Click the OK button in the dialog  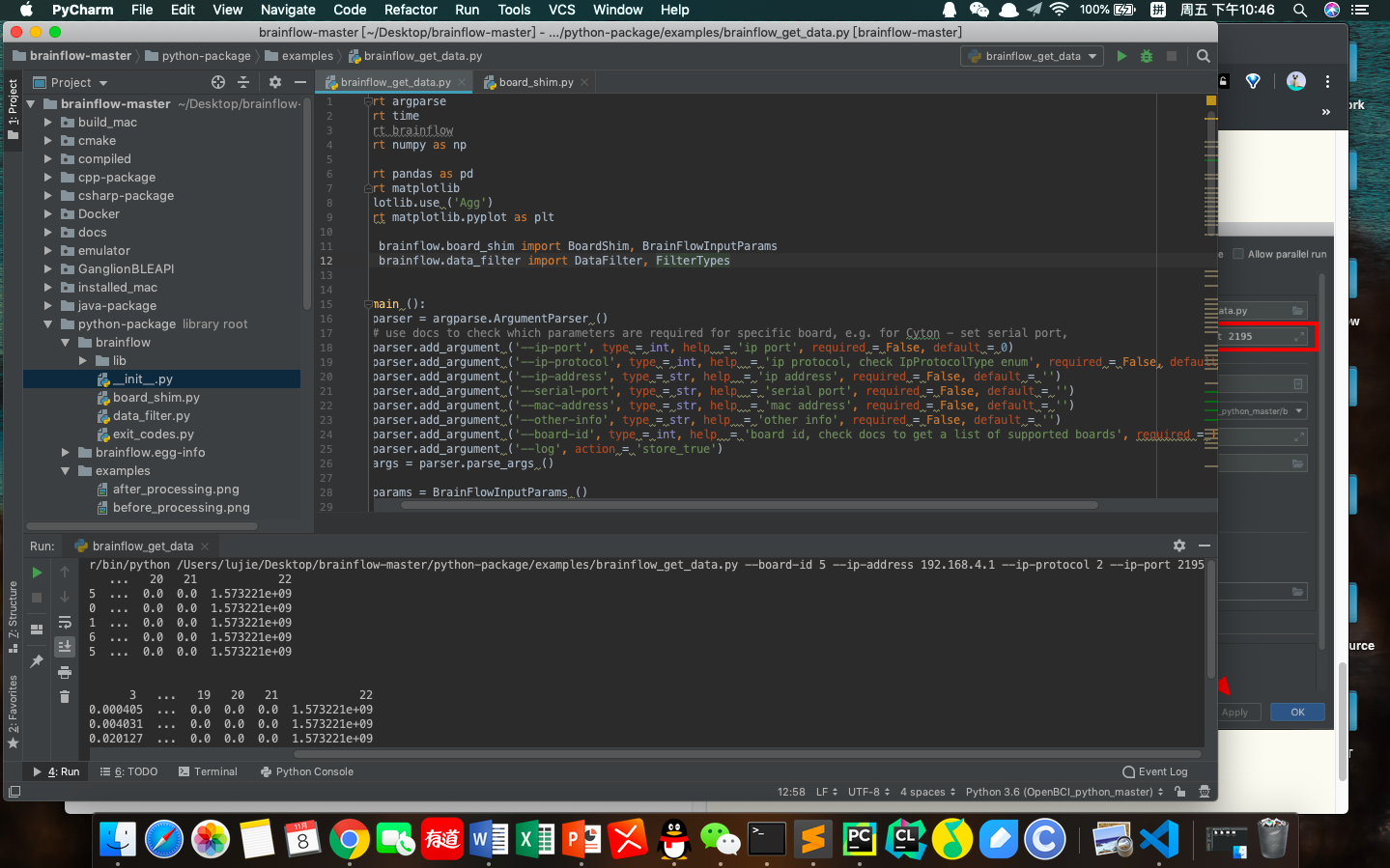[1296, 713]
